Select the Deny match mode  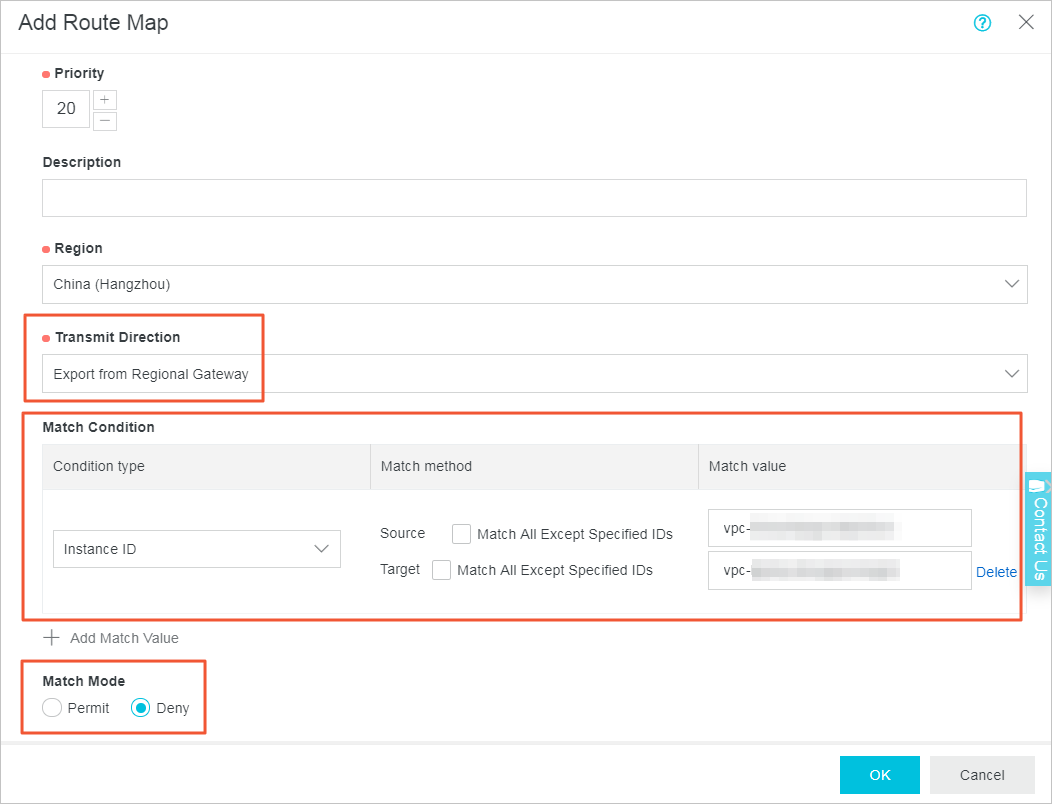[140, 708]
